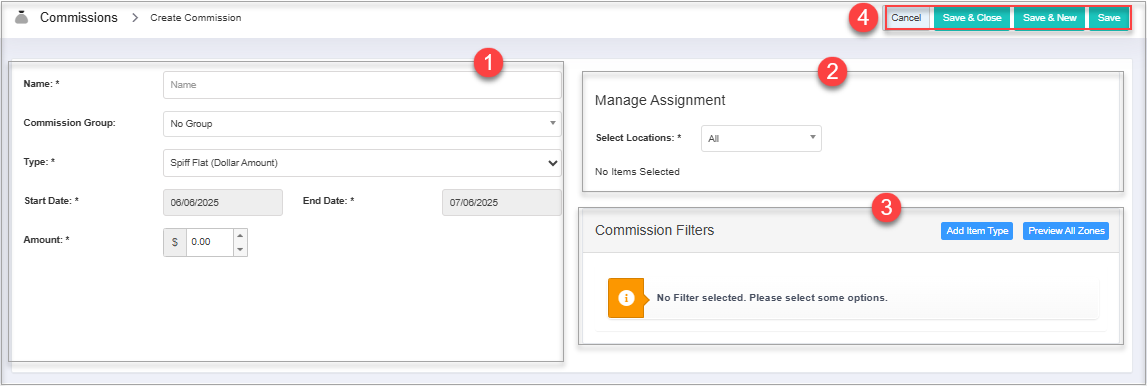Screen dimensions: 1147x386
Task: Increase Amount with the up arrow
Action: 240,235
